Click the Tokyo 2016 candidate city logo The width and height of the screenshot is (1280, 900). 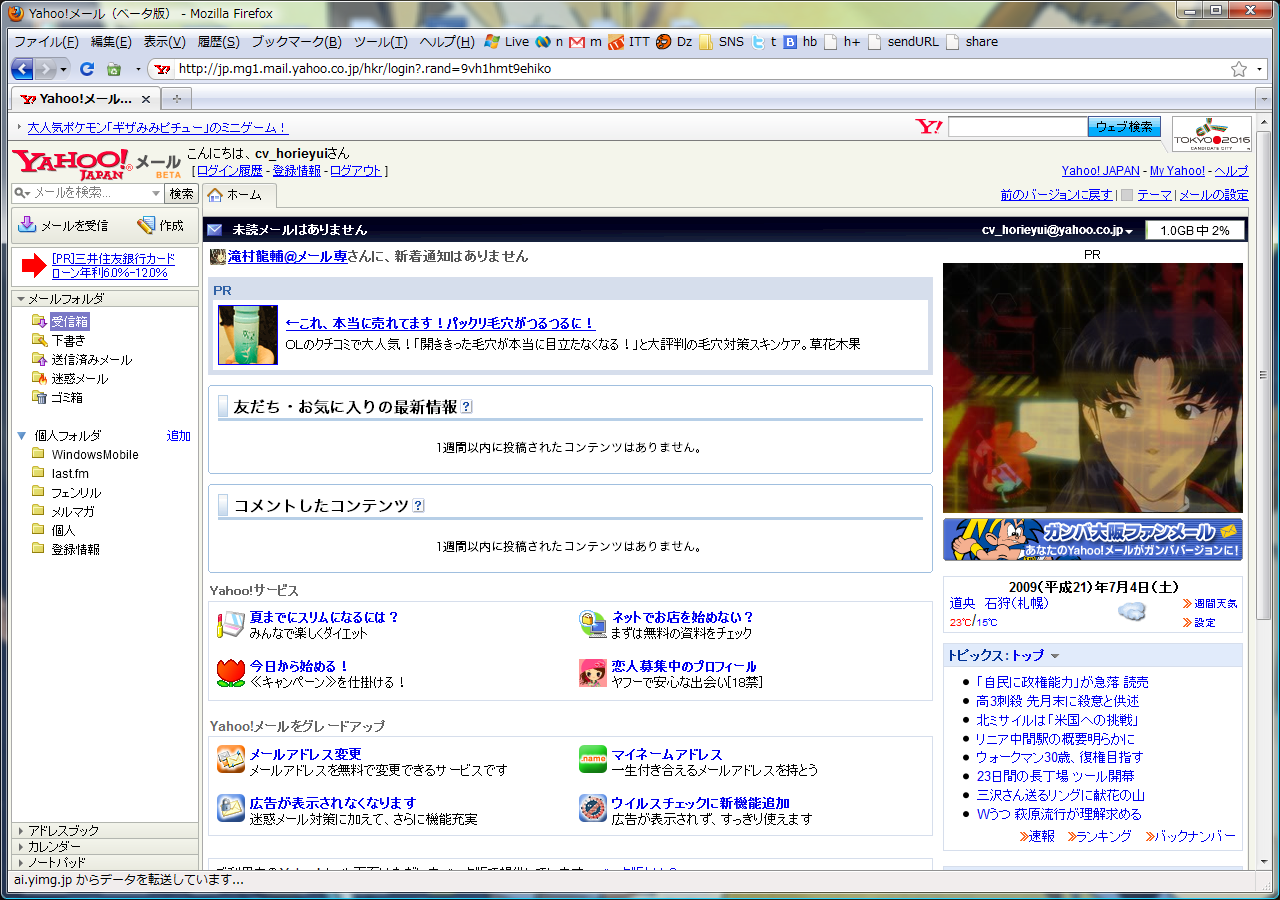pos(1211,134)
